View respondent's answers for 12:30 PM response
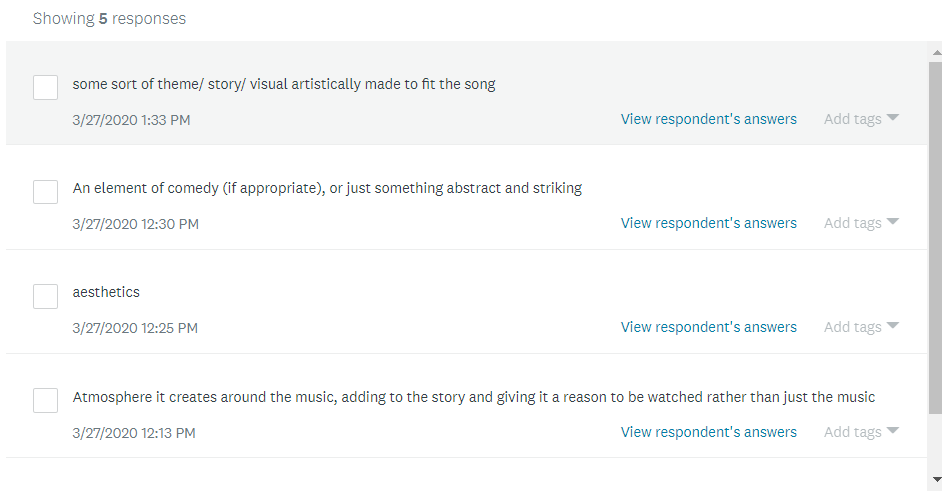Image resolution: width=942 pixels, height=497 pixels. (x=708, y=223)
